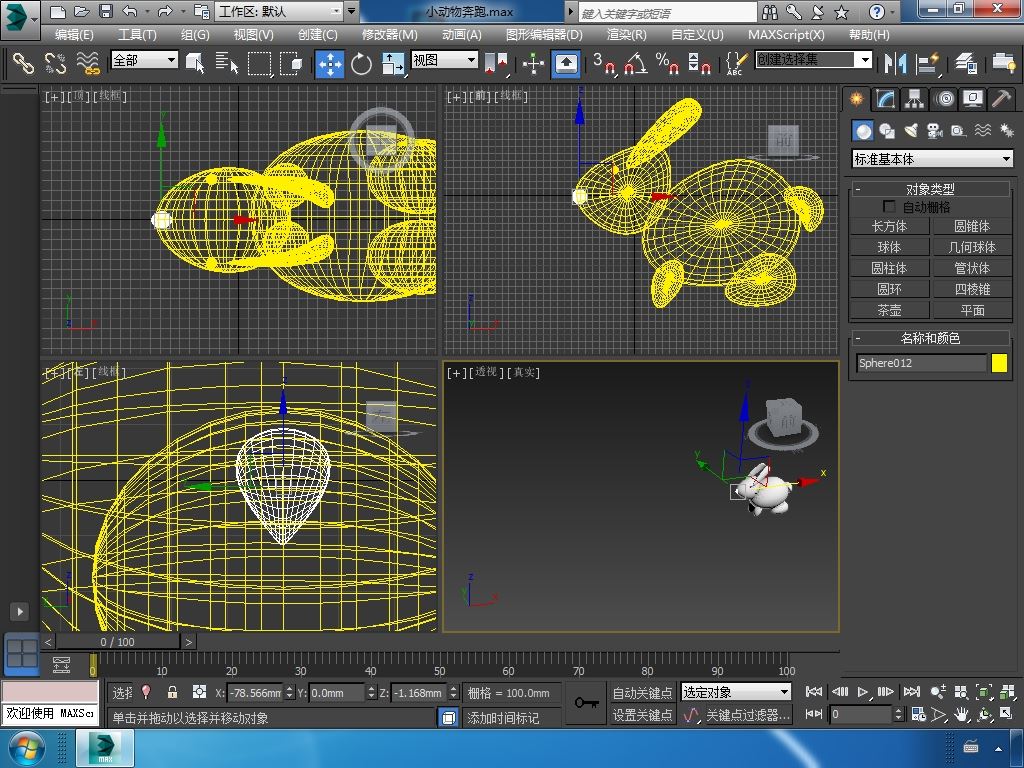Open the Render Setup teapot icon
Image resolution: width=1024 pixels, height=768 pixels.
point(1003,63)
